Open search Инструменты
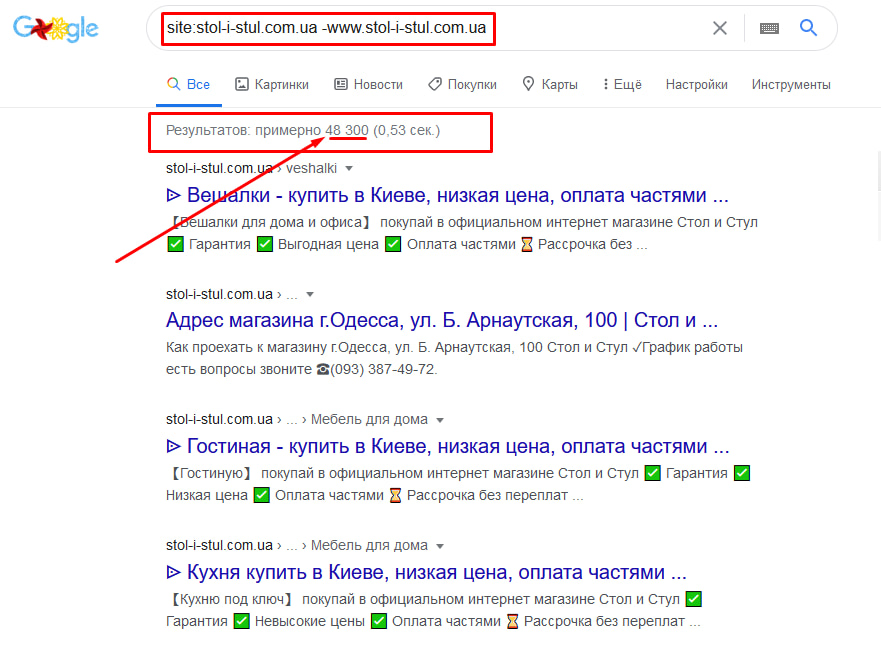Screen dimensions: 881x654 coord(790,84)
